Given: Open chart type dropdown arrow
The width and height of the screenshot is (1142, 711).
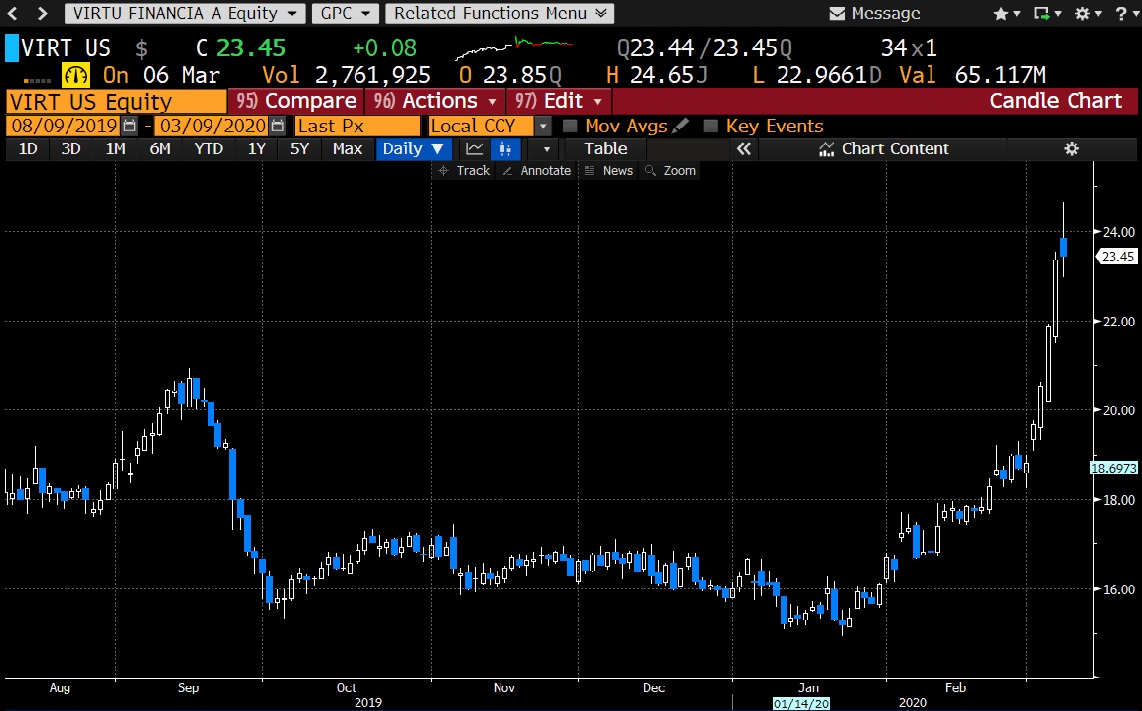Looking at the screenshot, I should tap(546, 149).
